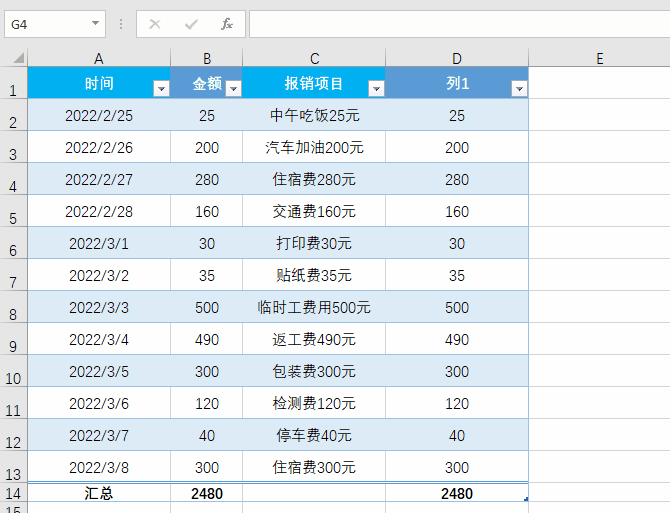This screenshot has height=513, width=670.
Task: Click the Select All corner triangle
Action: pyautogui.click(x=18, y=58)
